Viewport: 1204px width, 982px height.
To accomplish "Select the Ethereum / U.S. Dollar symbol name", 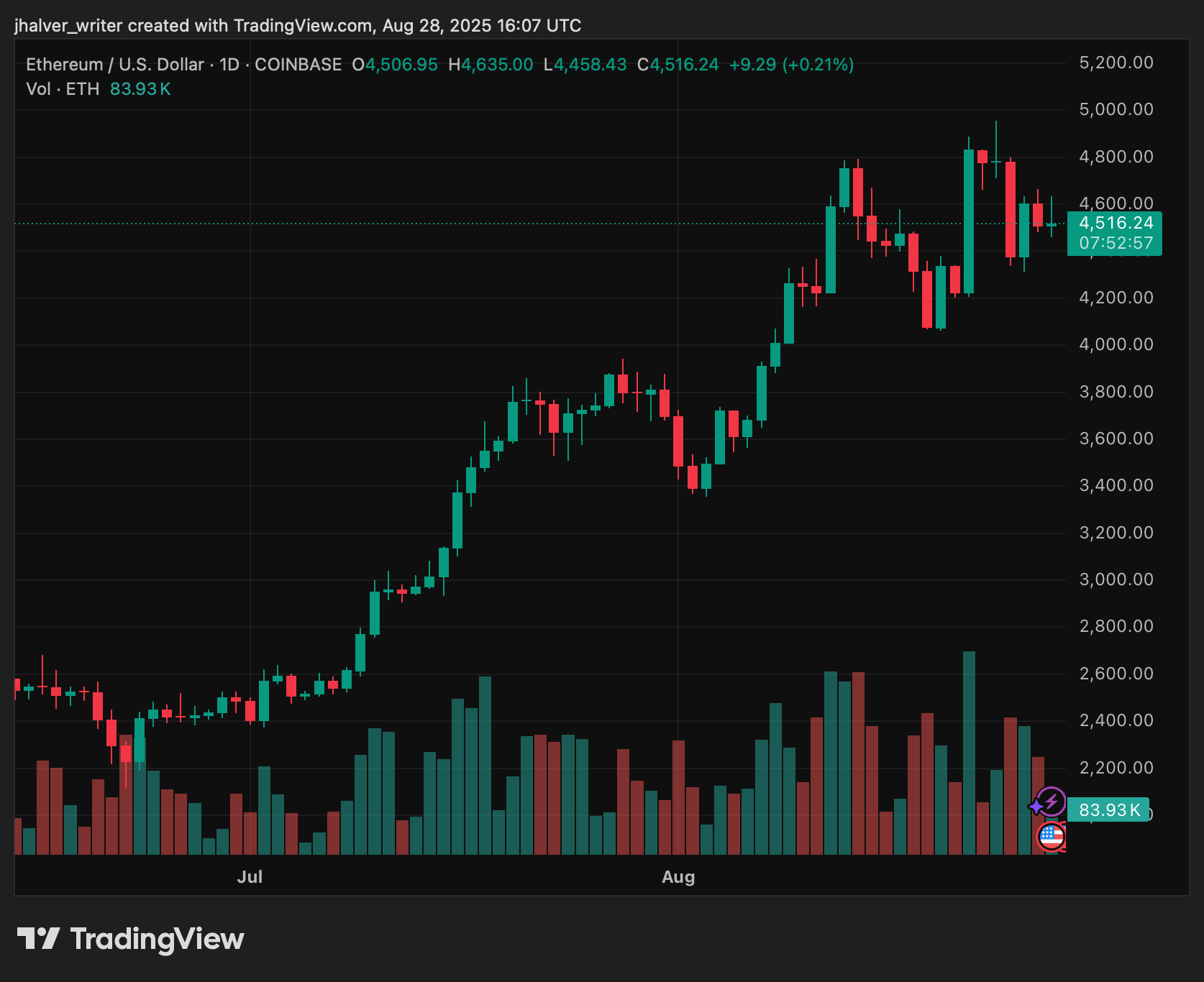I will (x=114, y=64).
